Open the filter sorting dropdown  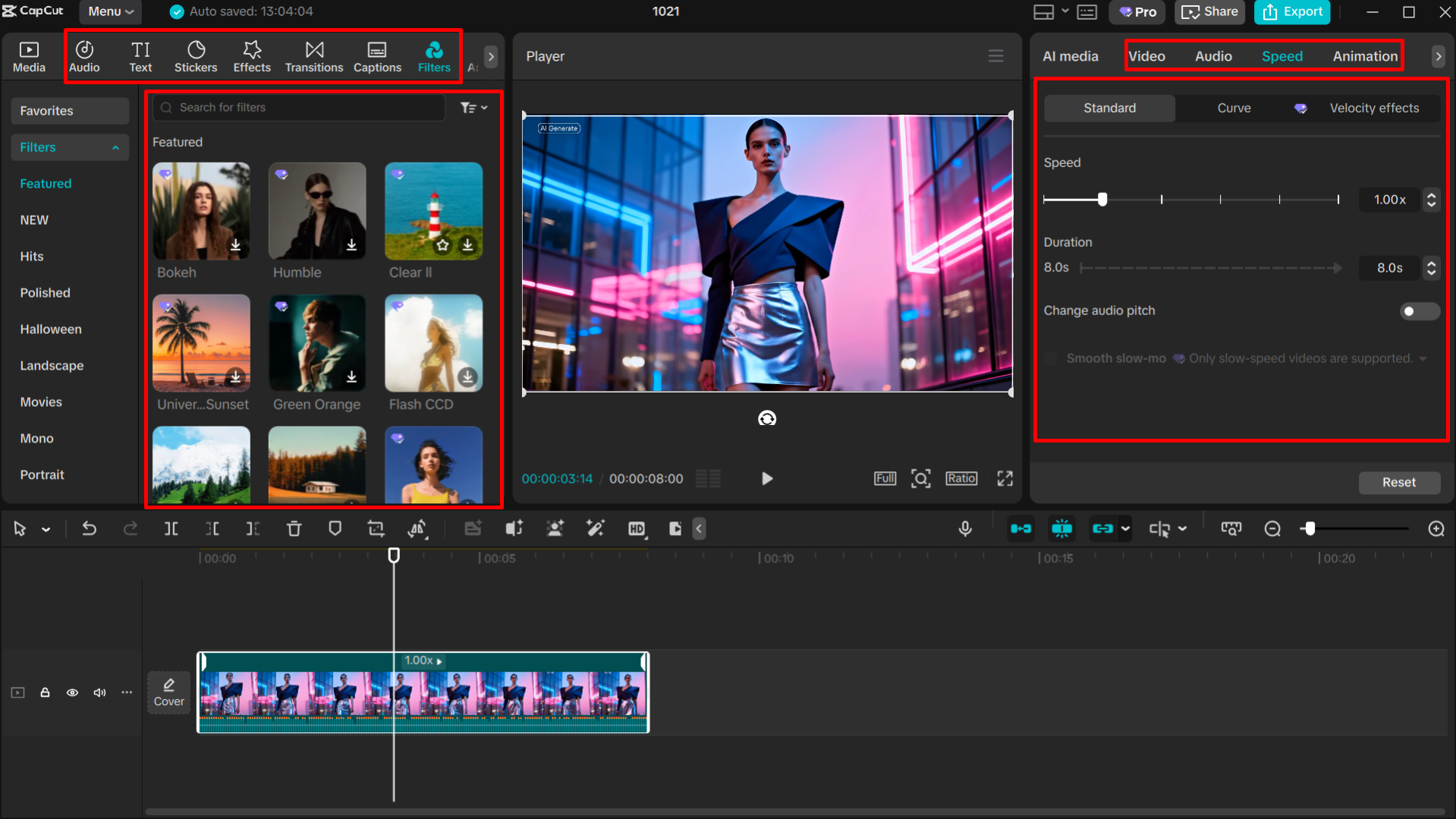click(473, 107)
